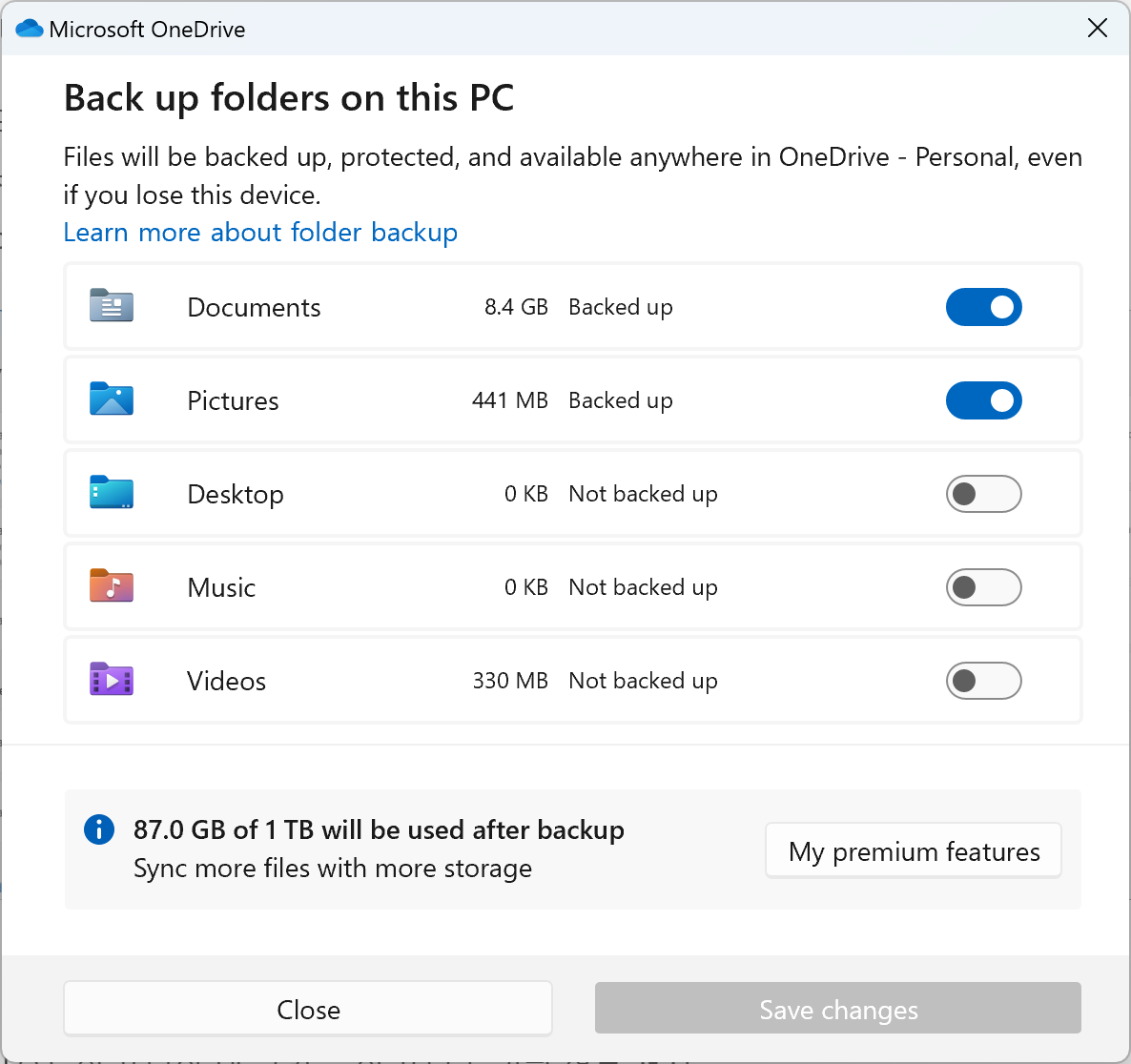Close the OneDrive dialog with X
The image size is (1131, 1064).
(1097, 29)
